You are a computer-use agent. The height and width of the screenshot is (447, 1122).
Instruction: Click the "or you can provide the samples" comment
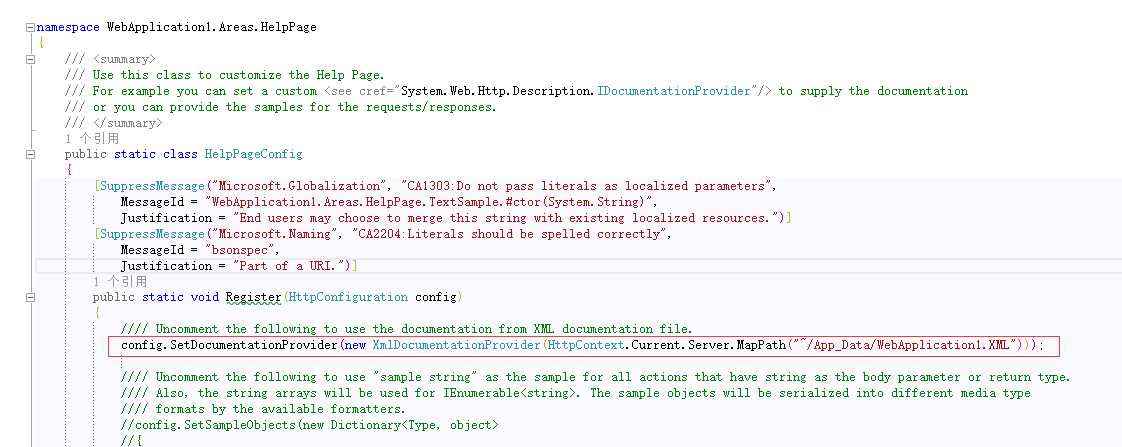[280, 107]
